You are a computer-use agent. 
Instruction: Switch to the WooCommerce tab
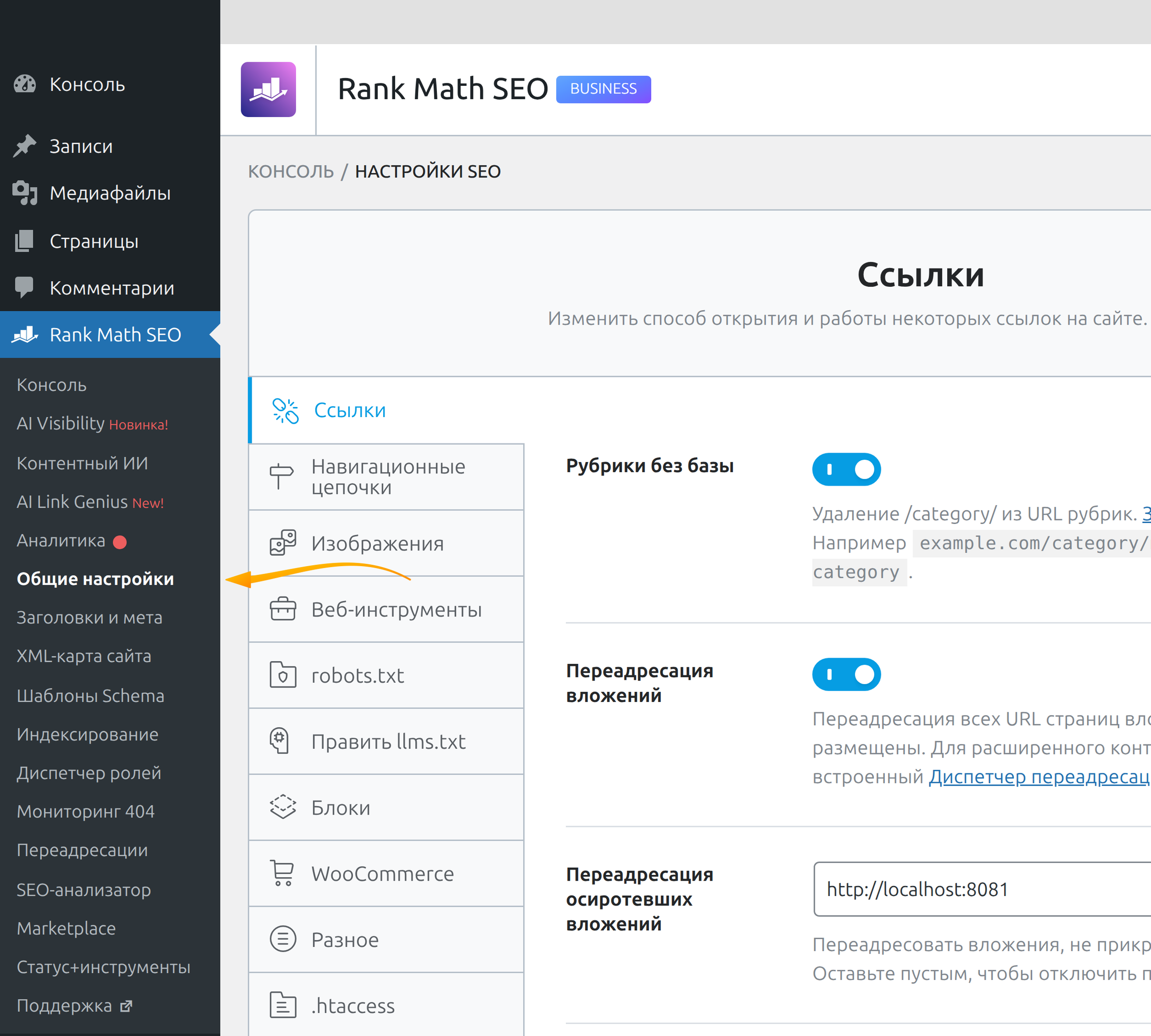pyautogui.click(x=387, y=873)
